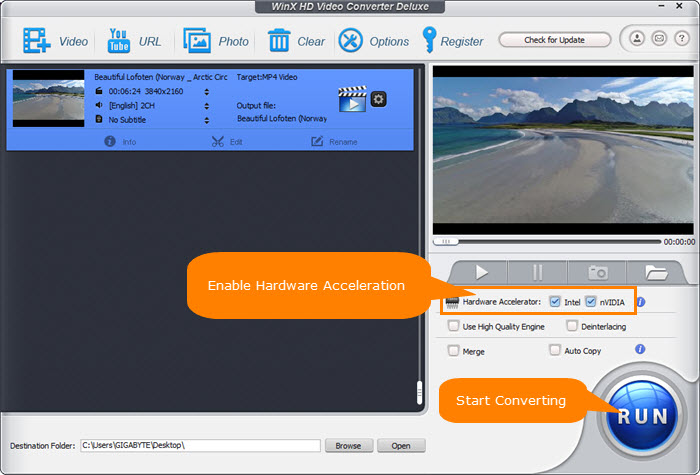This screenshot has height=475, width=700.
Task: Click the Register key icon
Action: [x=429, y=40]
